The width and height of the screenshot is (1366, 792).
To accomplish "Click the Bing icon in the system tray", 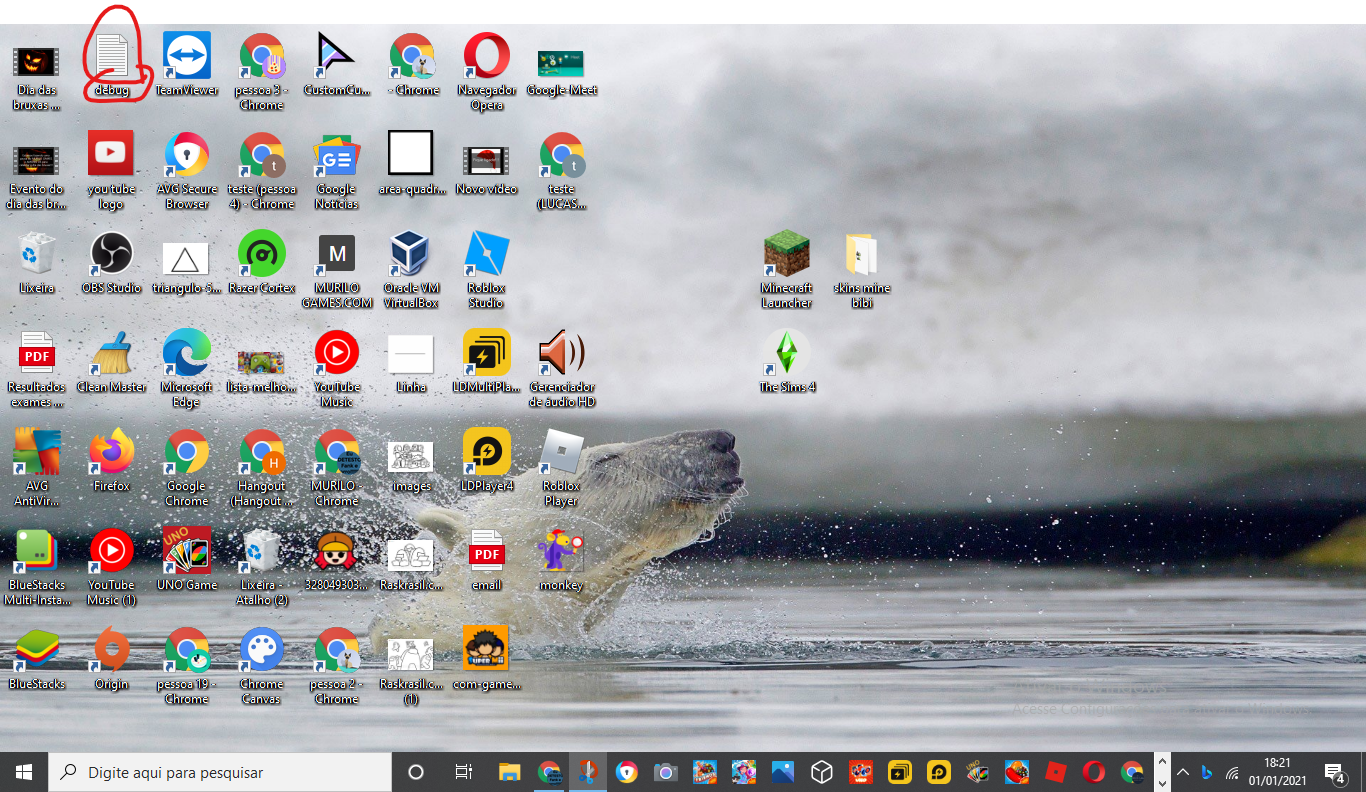I will 1207,773.
